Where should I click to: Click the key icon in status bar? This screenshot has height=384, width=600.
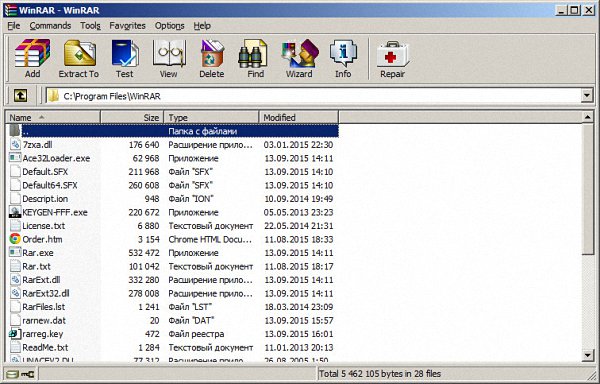(x=28, y=374)
